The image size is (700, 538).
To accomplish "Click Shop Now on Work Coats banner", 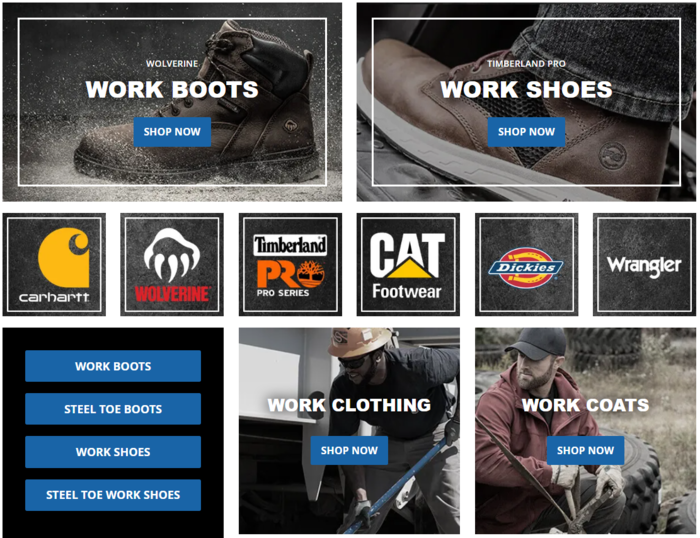I will click(x=585, y=450).
